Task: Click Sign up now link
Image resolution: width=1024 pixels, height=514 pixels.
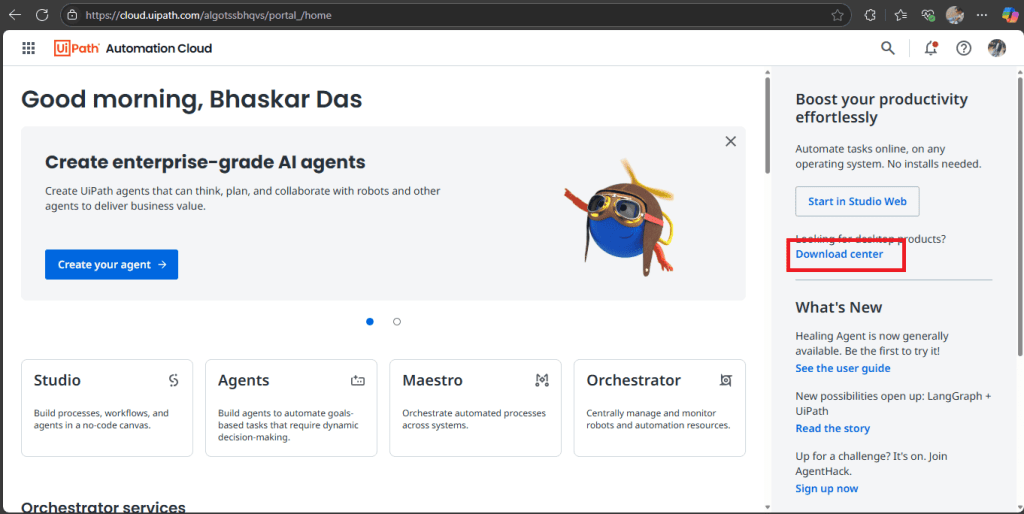Action: pyautogui.click(x=827, y=489)
